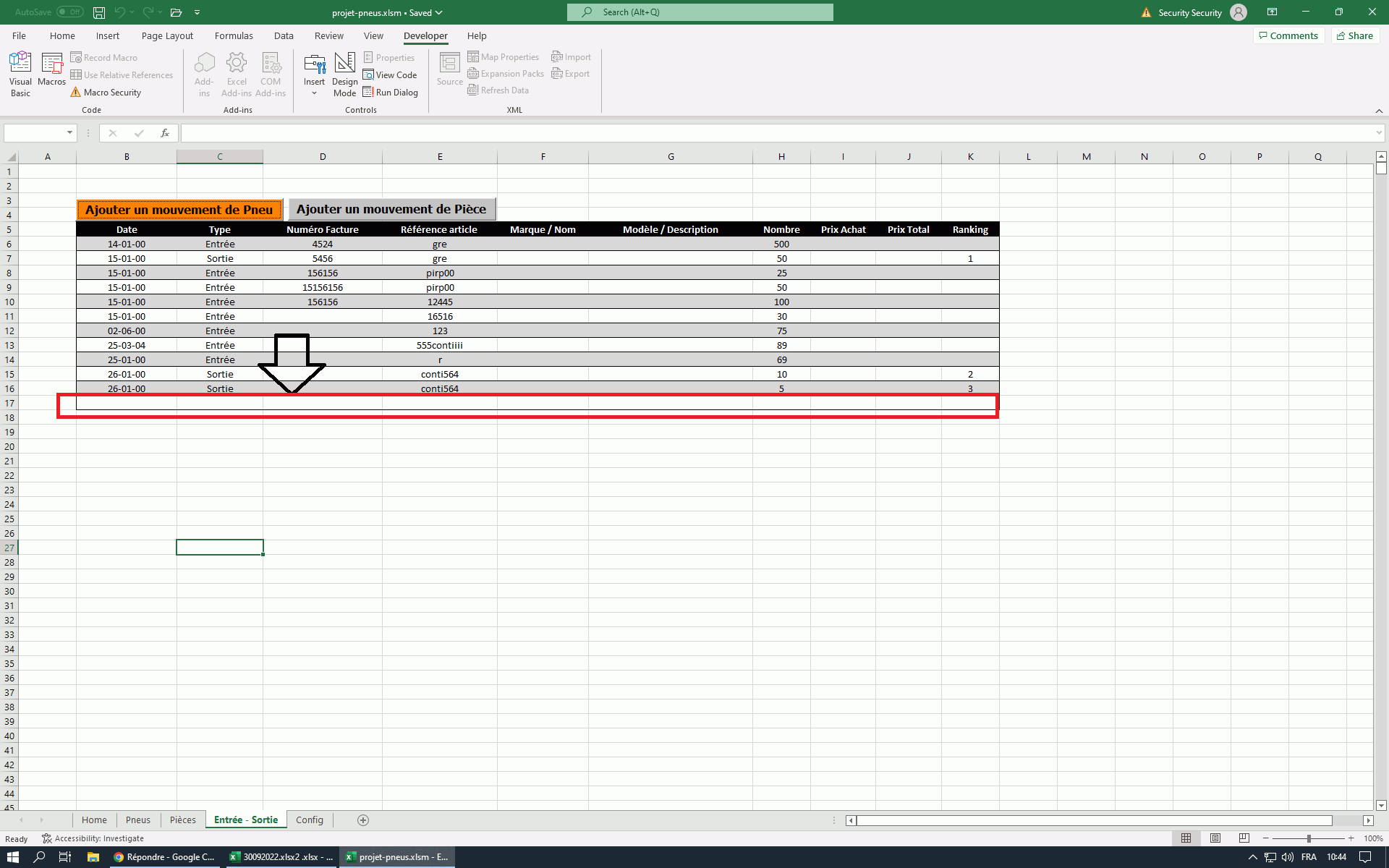Screen dimensions: 1389x868
Task: Open the Formulas ribbon tab
Action: (234, 35)
